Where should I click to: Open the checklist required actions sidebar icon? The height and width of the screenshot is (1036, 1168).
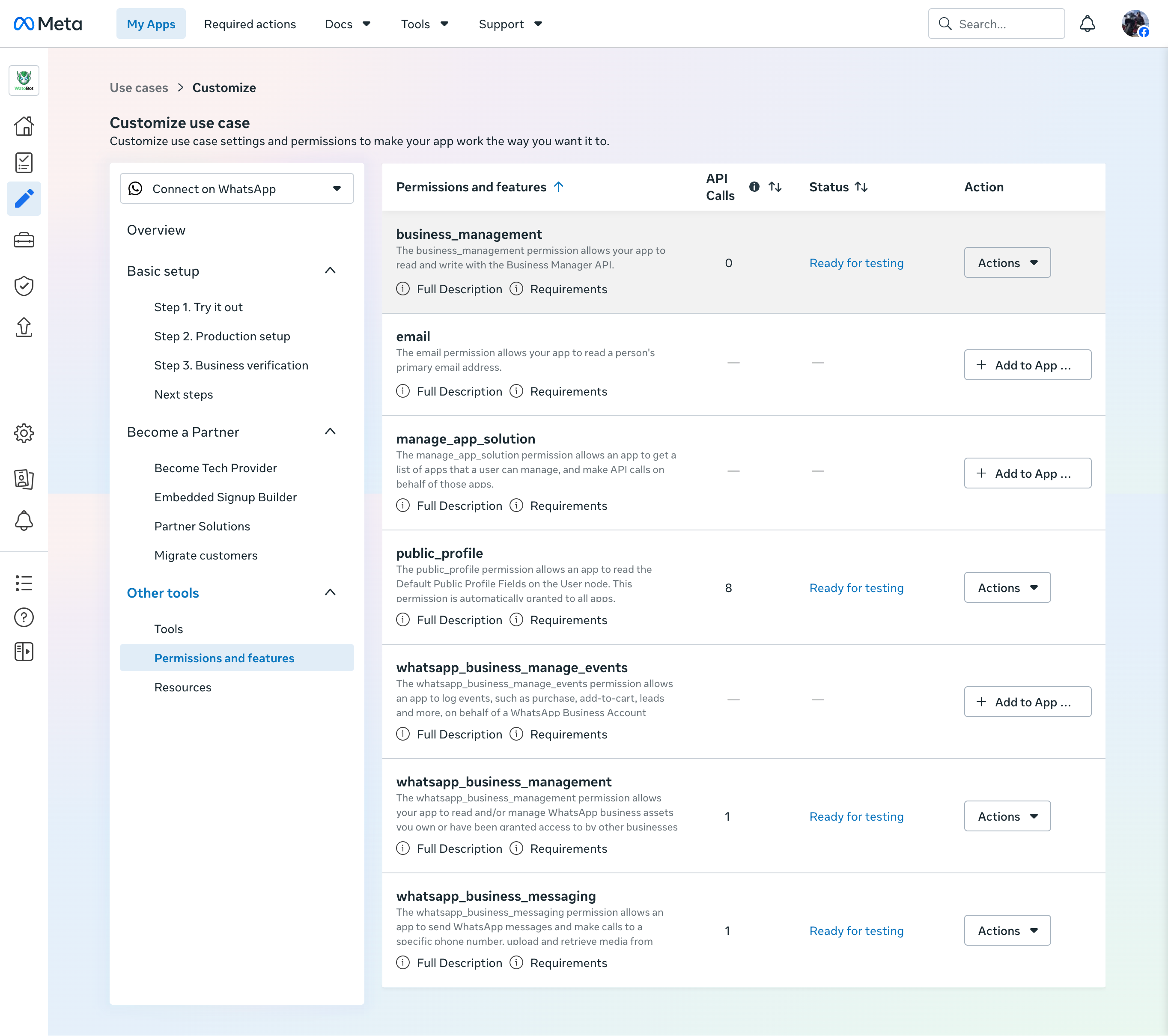[24, 163]
